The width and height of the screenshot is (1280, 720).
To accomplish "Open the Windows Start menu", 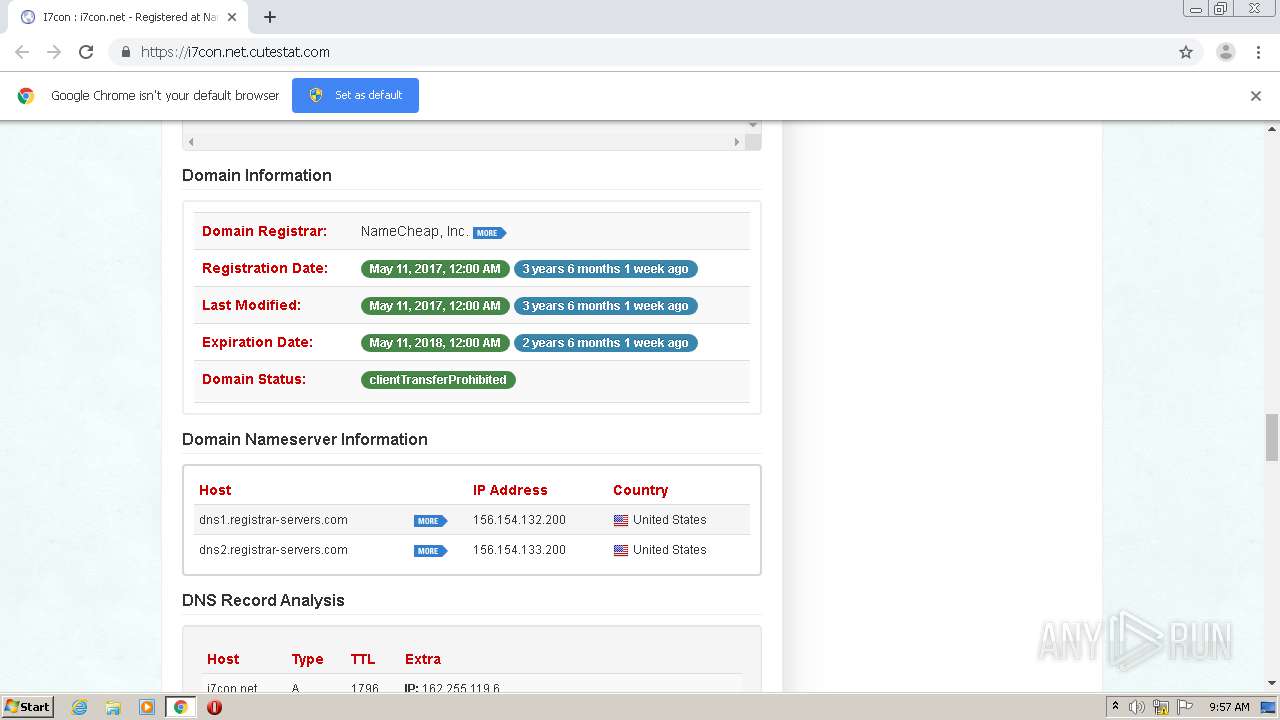I will (x=27, y=707).
